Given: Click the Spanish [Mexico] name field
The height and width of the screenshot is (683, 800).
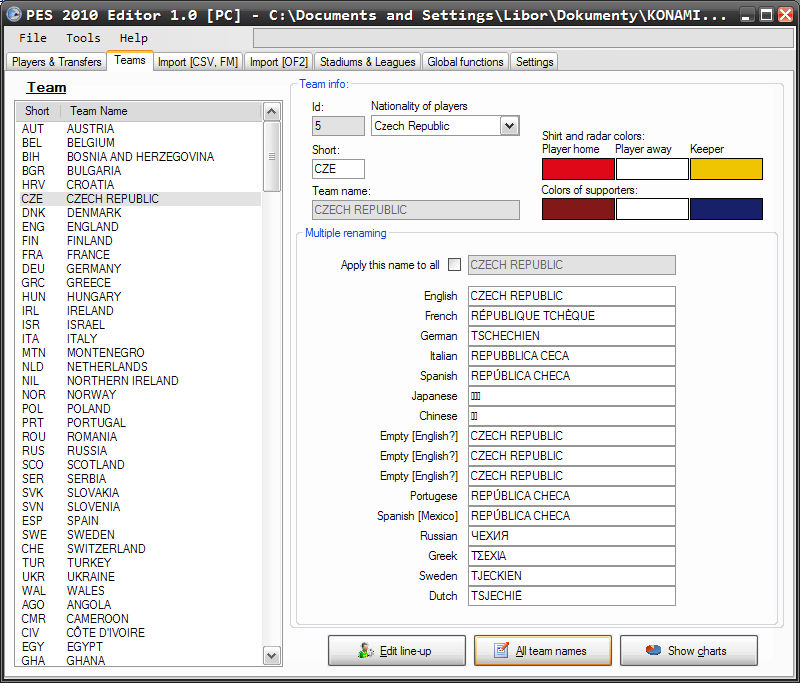Looking at the screenshot, I should click(x=571, y=516).
